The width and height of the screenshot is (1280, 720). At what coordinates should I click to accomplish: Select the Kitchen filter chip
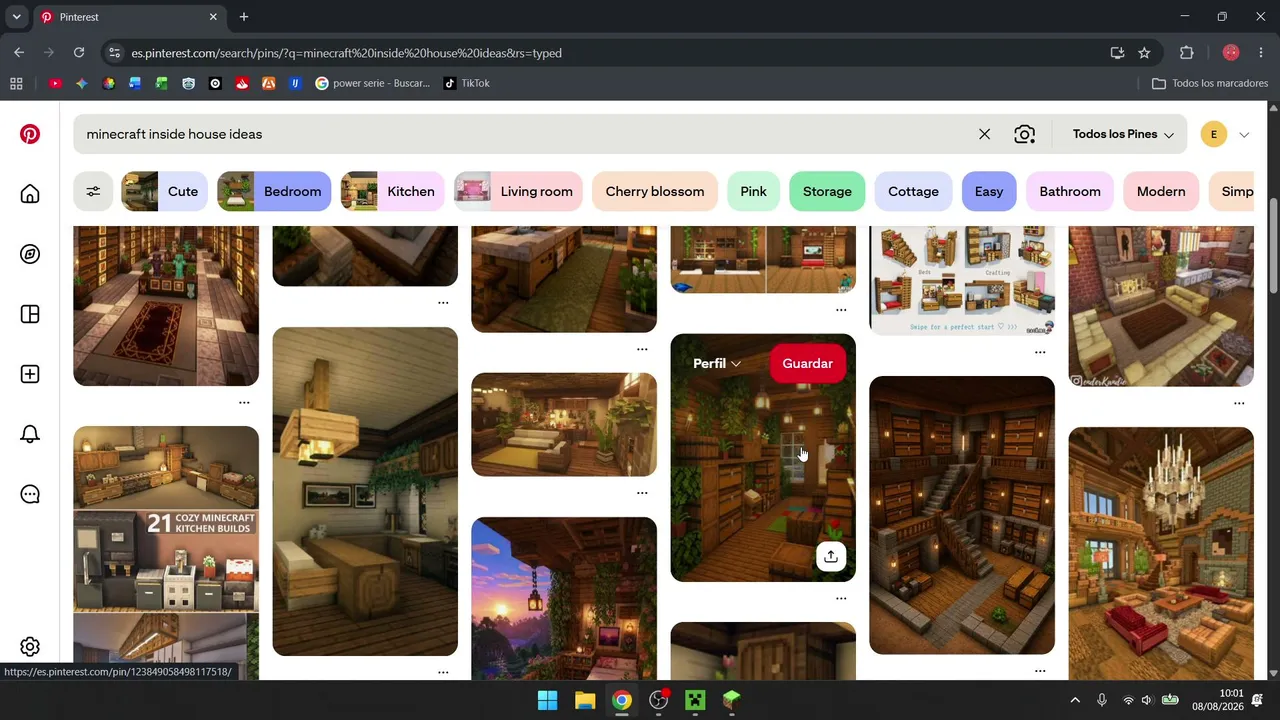click(392, 191)
